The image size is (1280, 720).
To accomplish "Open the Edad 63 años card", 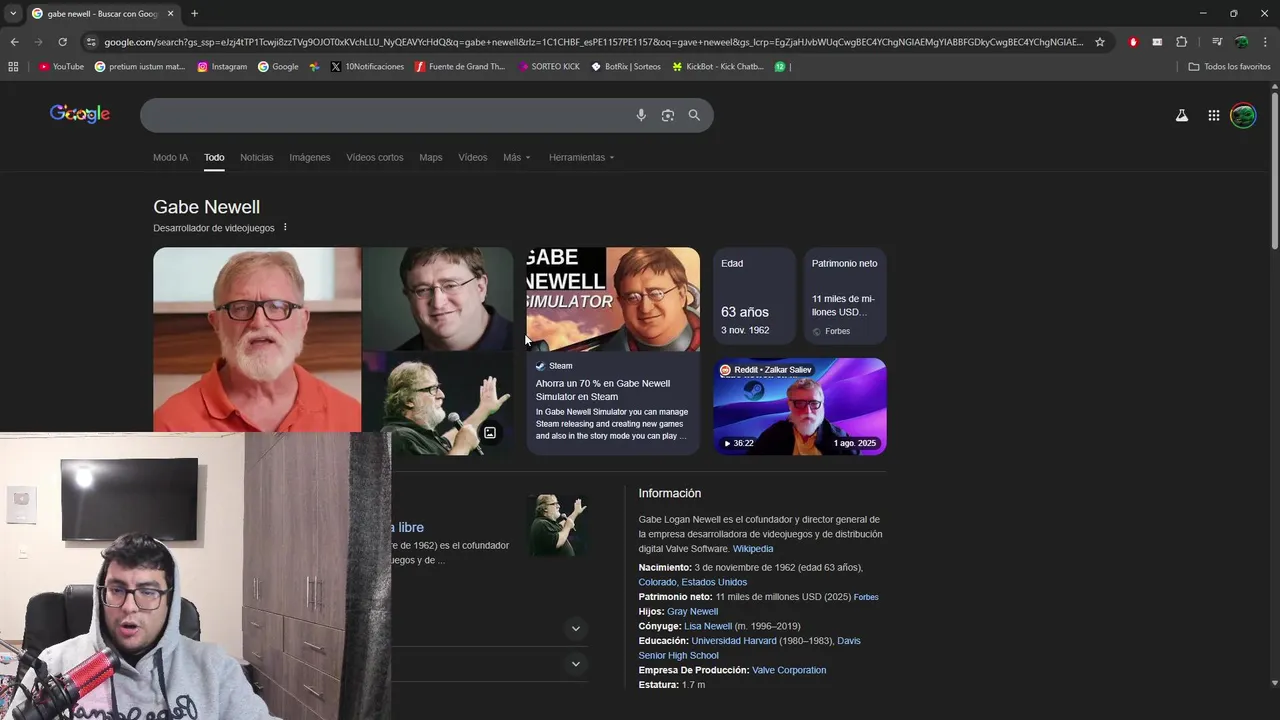I will pos(754,296).
